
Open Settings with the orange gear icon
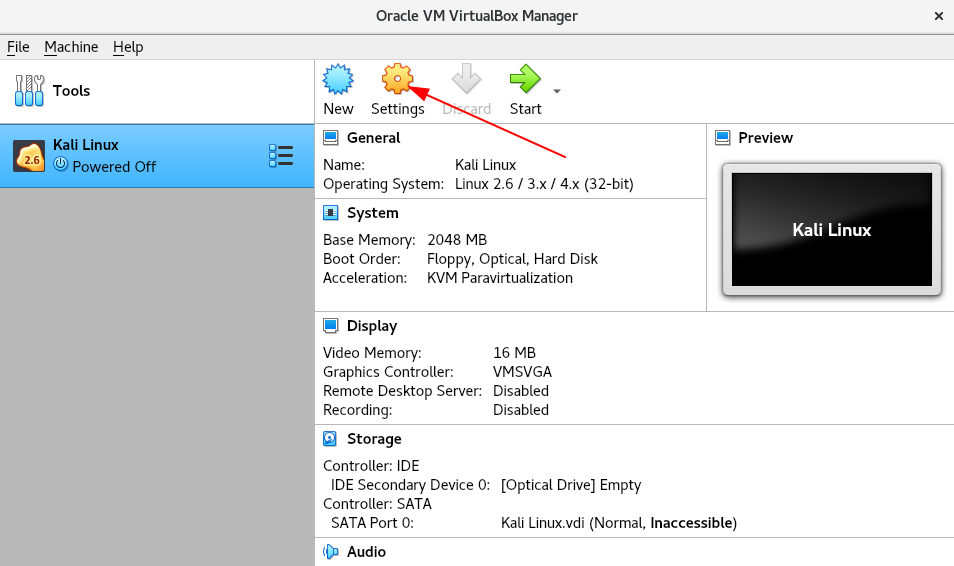point(397,79)
